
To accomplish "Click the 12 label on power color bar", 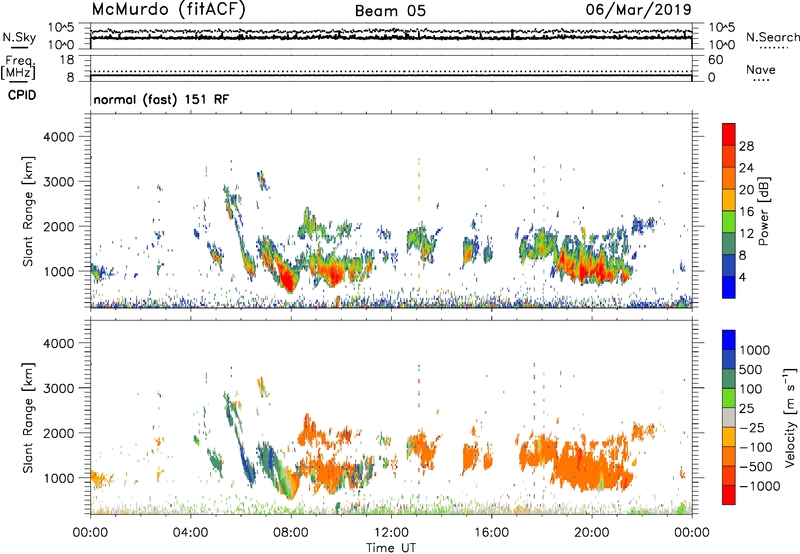I will pos(746,234).
